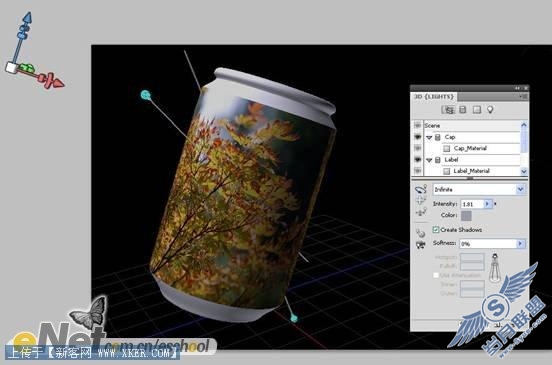The height and width of the screenshot is (365, 552).
Task: Select the Filter By Lights bulb icon
Action: click(x=490, y=109)
